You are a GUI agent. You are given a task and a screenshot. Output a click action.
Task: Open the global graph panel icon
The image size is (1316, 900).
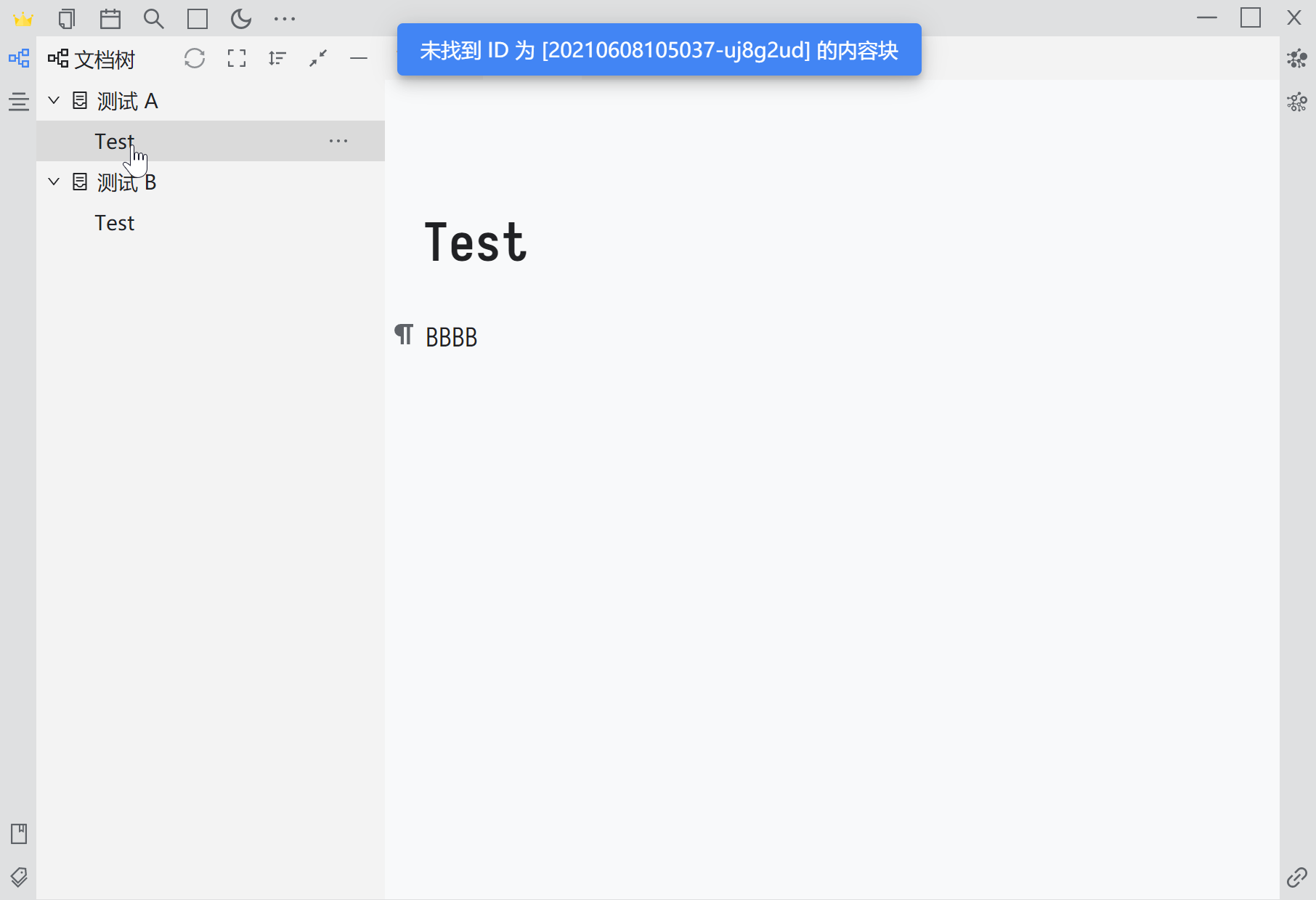pyautogui.click(x=1297, y=102)
